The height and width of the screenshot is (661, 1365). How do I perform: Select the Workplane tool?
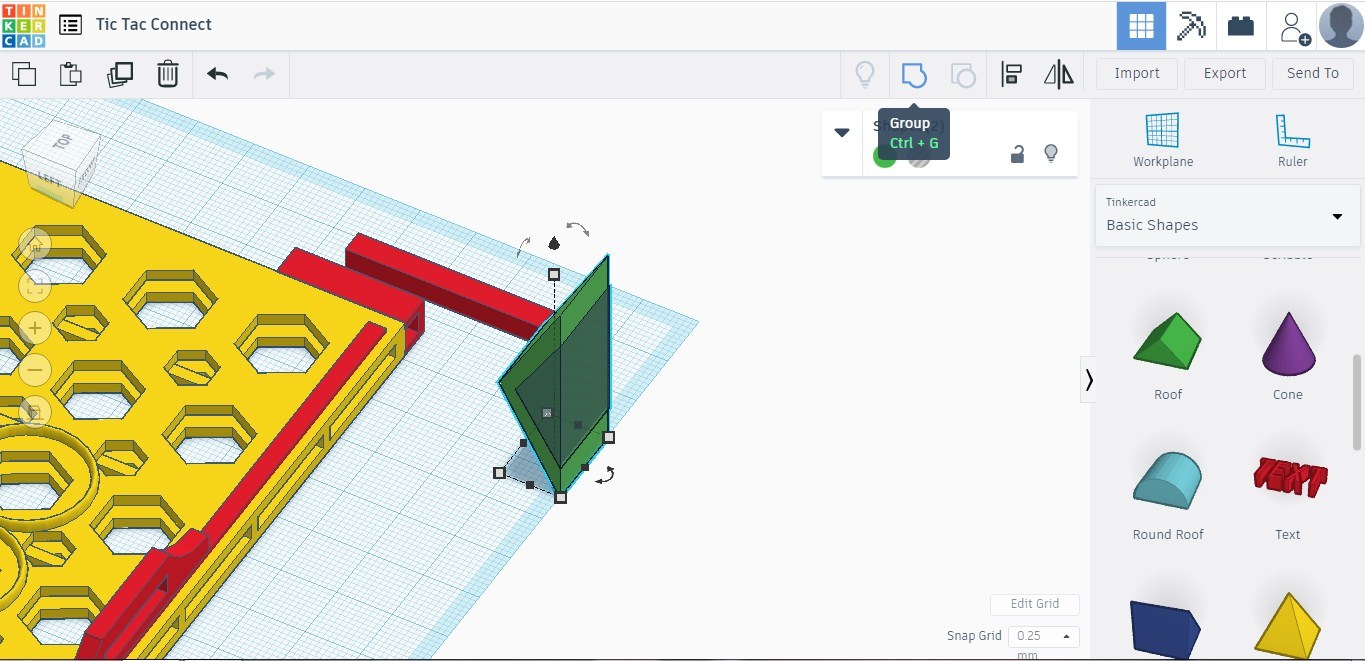[1163, 140]
